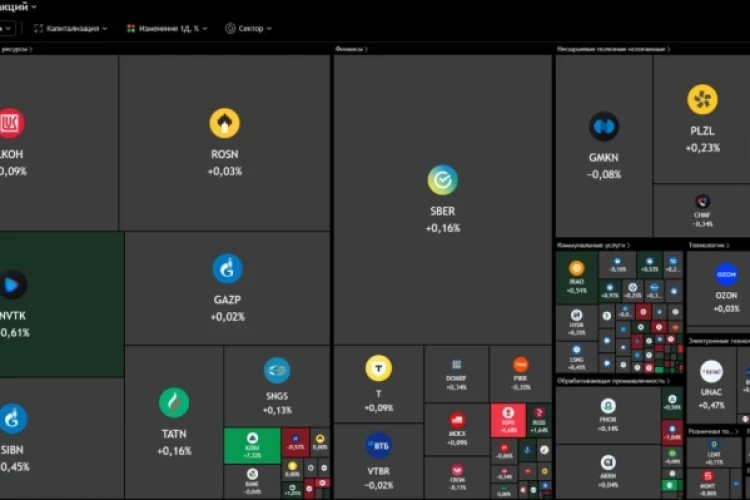Open the Сектор grouping dropdown
Viewport: 750px width, 500px height.
click(248, 29)
